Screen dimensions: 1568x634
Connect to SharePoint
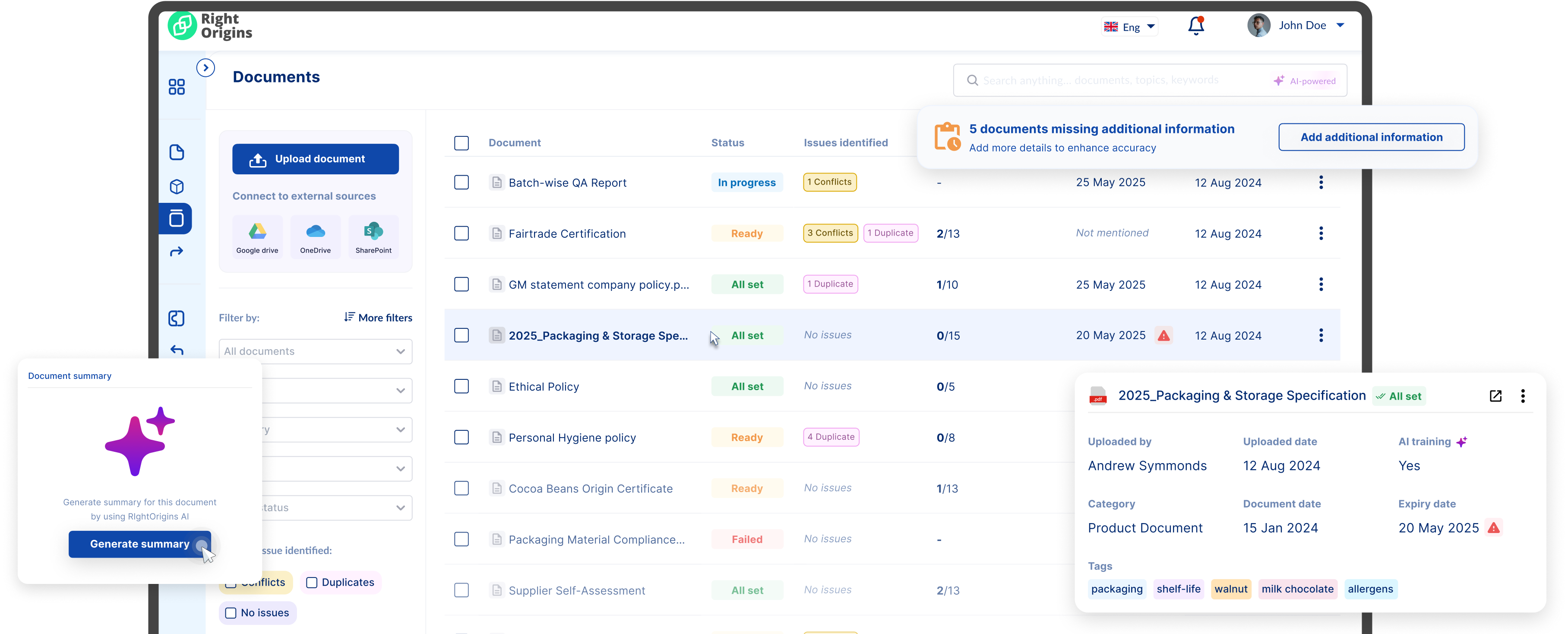coord(373,237)
